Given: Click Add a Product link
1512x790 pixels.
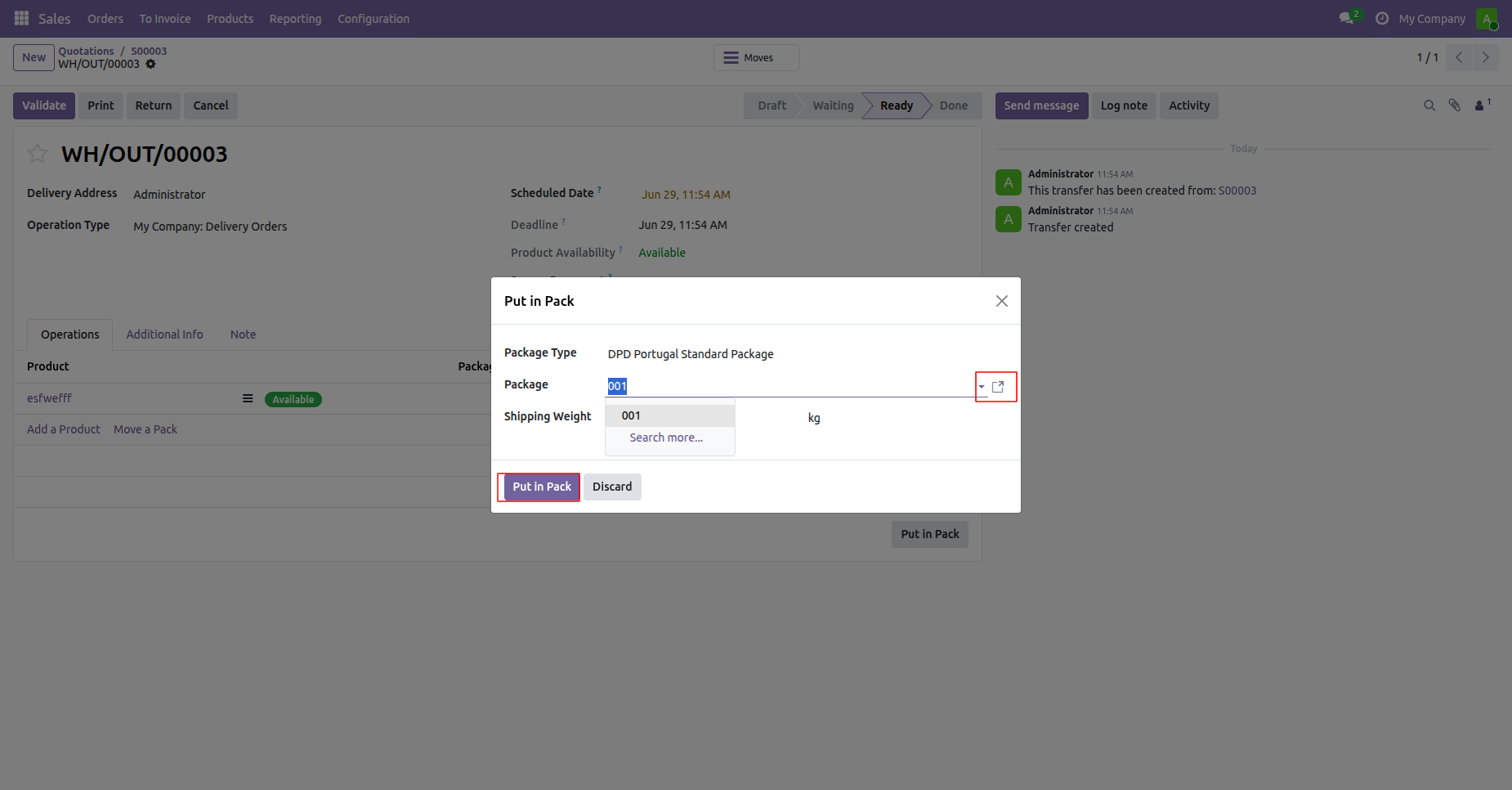Looking at the screenshot, I should point(64,429).
